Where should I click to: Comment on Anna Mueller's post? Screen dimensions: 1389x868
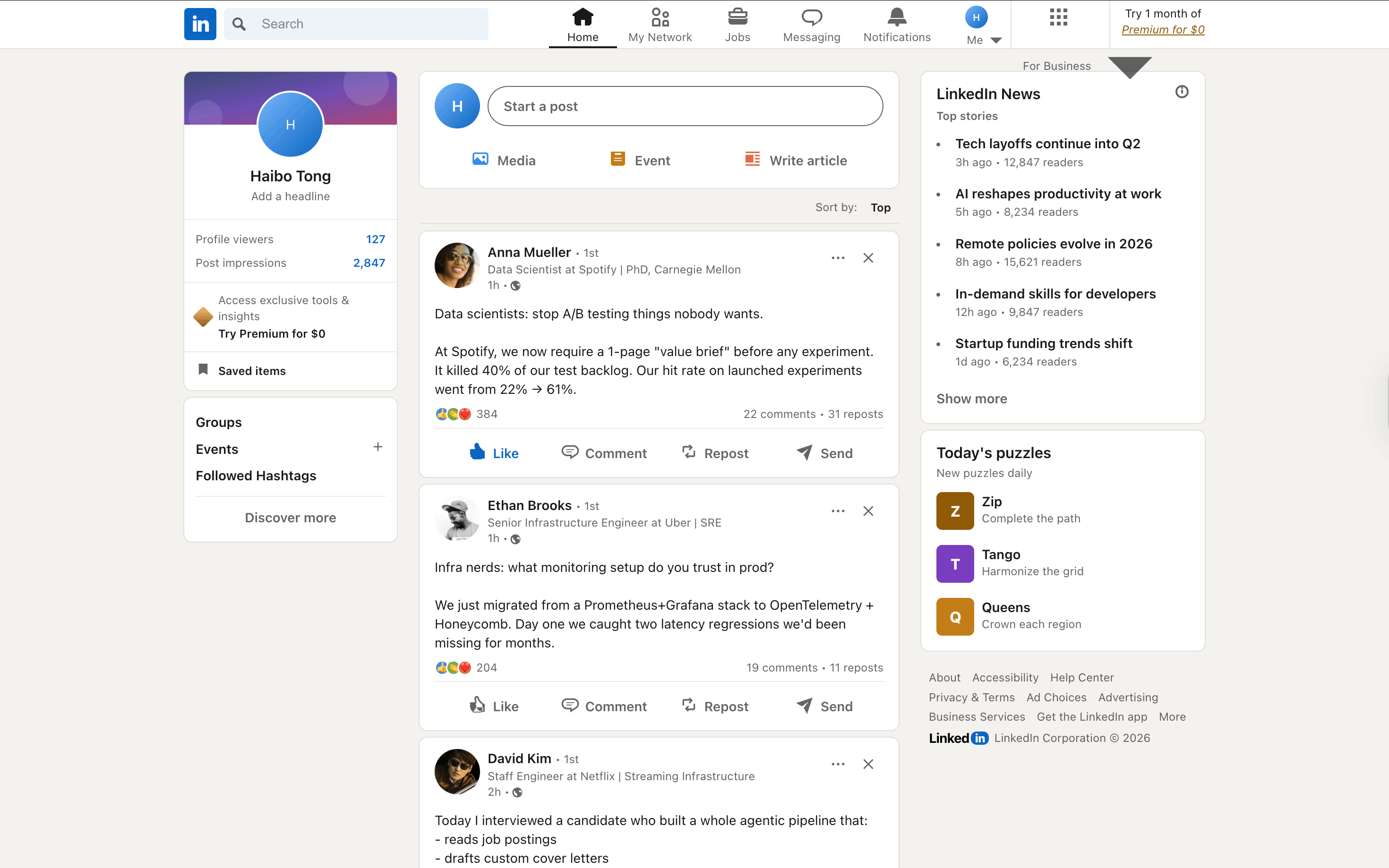pyautogui.click(x=604, y=453)
